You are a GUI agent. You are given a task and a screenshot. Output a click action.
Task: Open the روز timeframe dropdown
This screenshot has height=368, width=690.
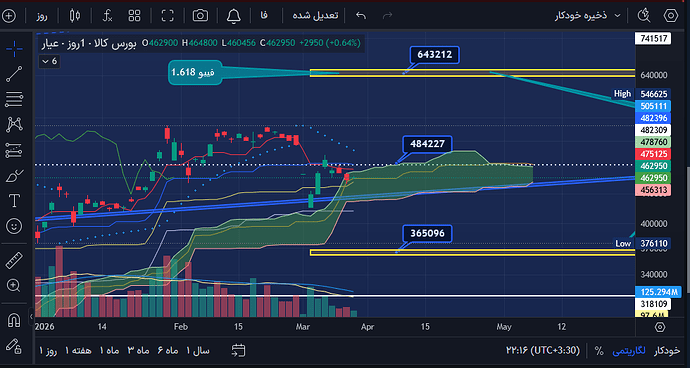42,16
